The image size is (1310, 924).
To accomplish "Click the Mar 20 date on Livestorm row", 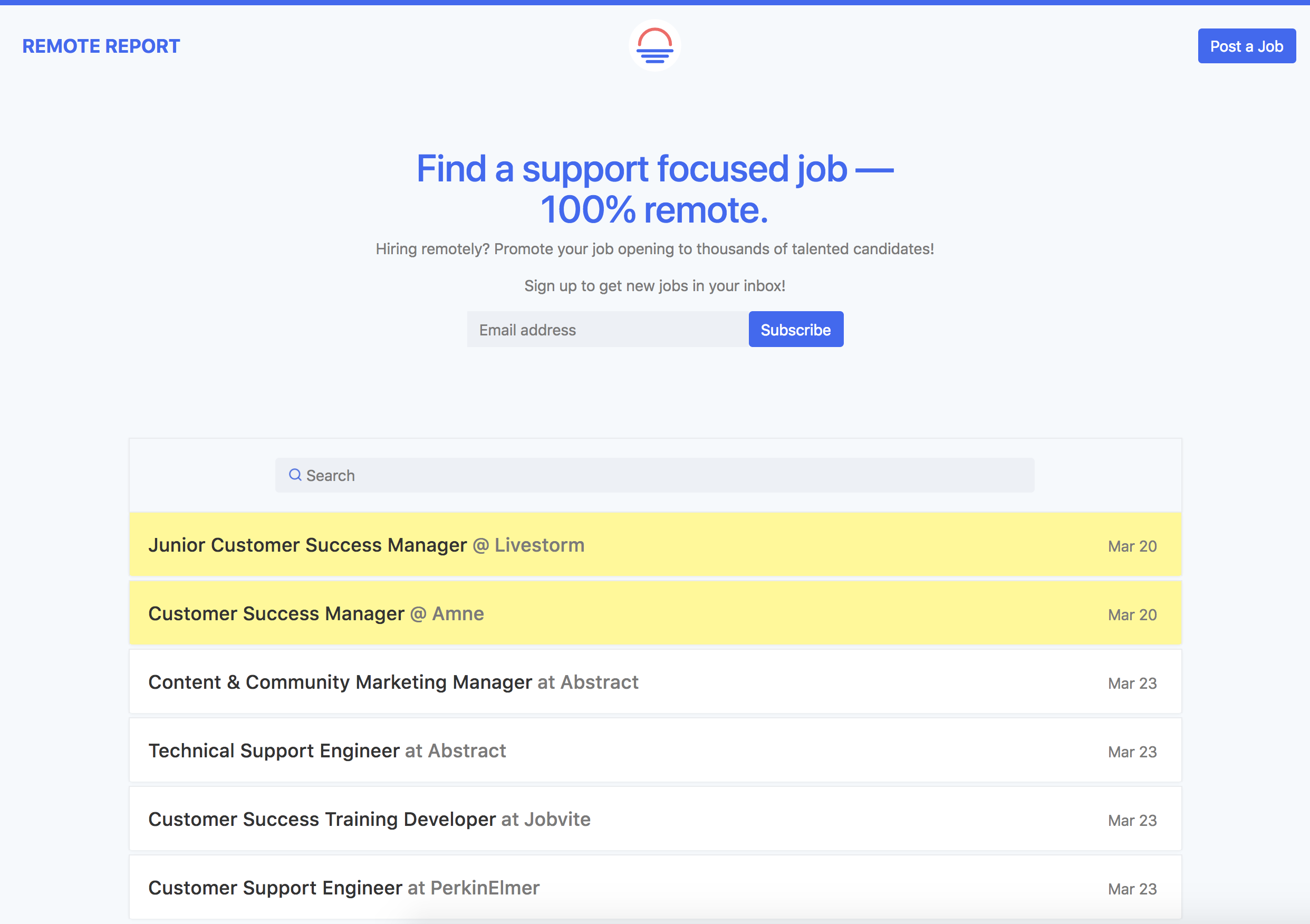I will tap(1132, 546).
